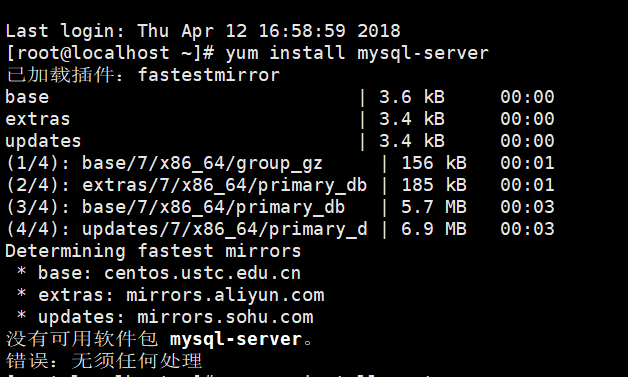The height and width of the screenshot is (377, 628).
Task: Click the bold mysql-server package name
Action: 236,339
